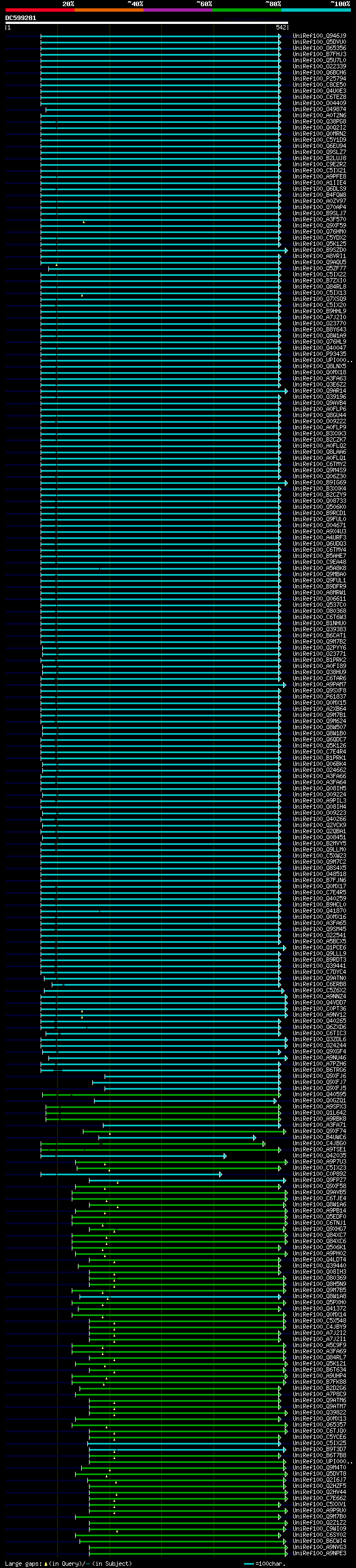
Task: Select hit UniRef100_Q8W1A6
Action: 319,1205
